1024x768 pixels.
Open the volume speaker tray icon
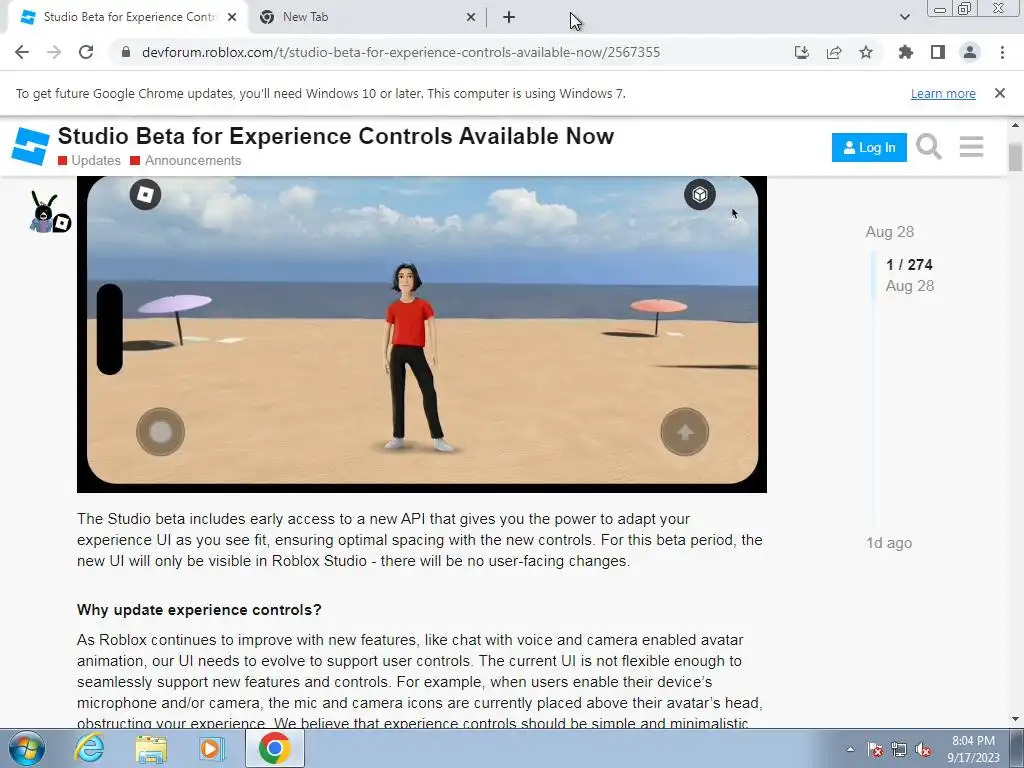(x=923, y=750)
